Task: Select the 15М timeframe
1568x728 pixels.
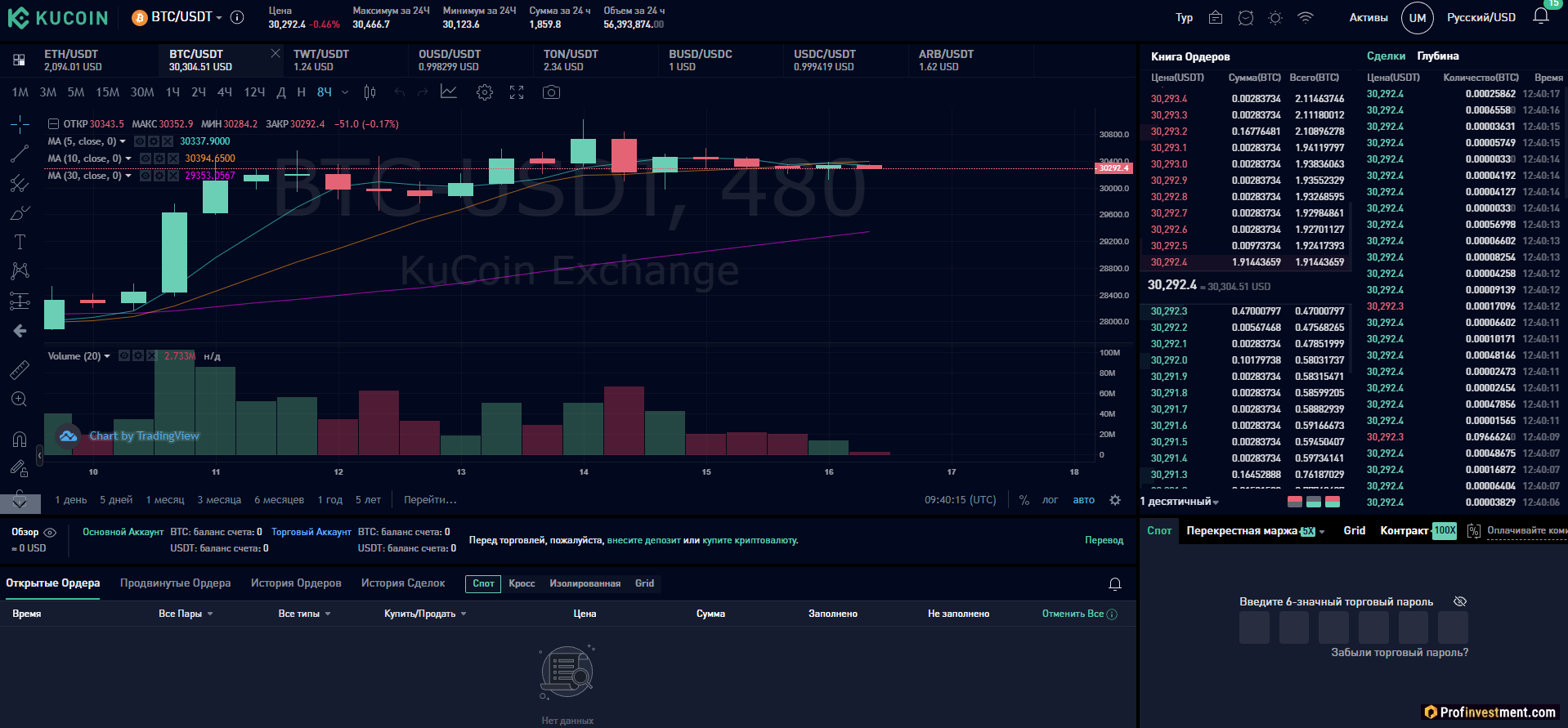Action: point(108,92)
